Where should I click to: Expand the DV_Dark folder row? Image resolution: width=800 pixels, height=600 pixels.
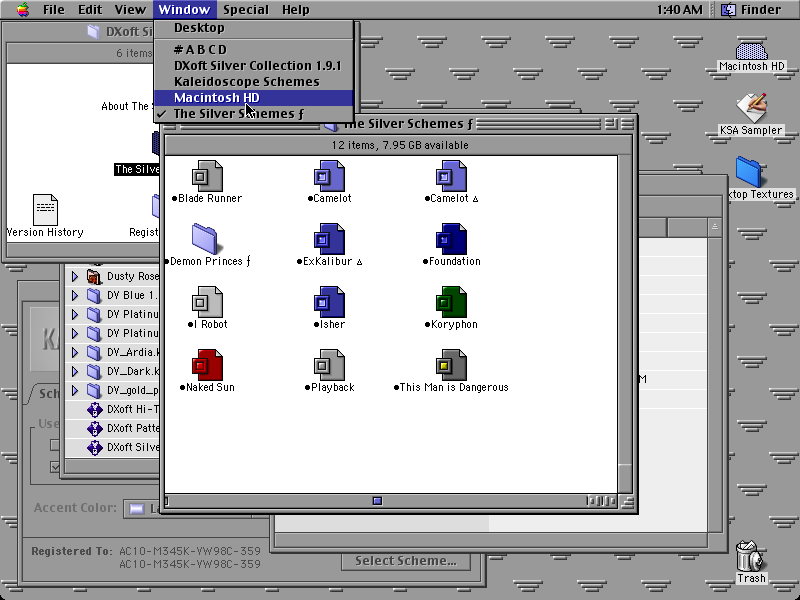click(74, 371)
